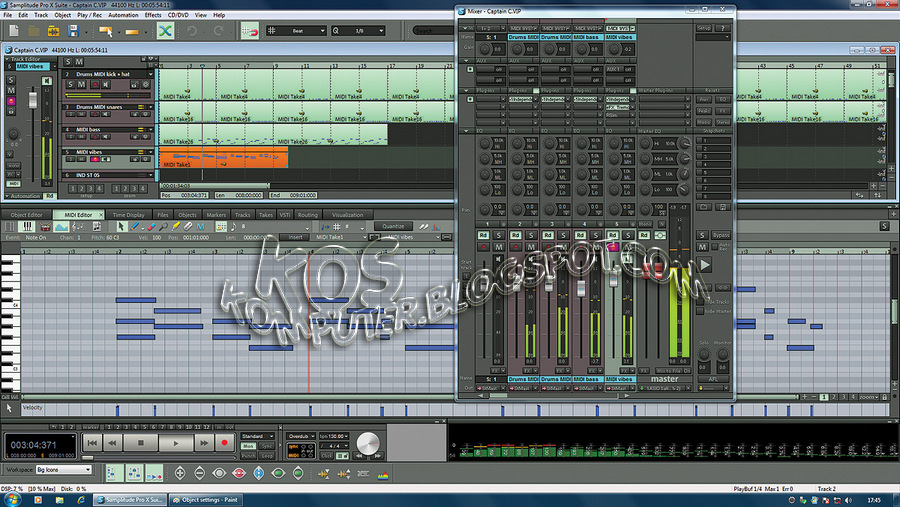Toggle the Loop button in the transport
900x507 pixels.
coord(266,455)
